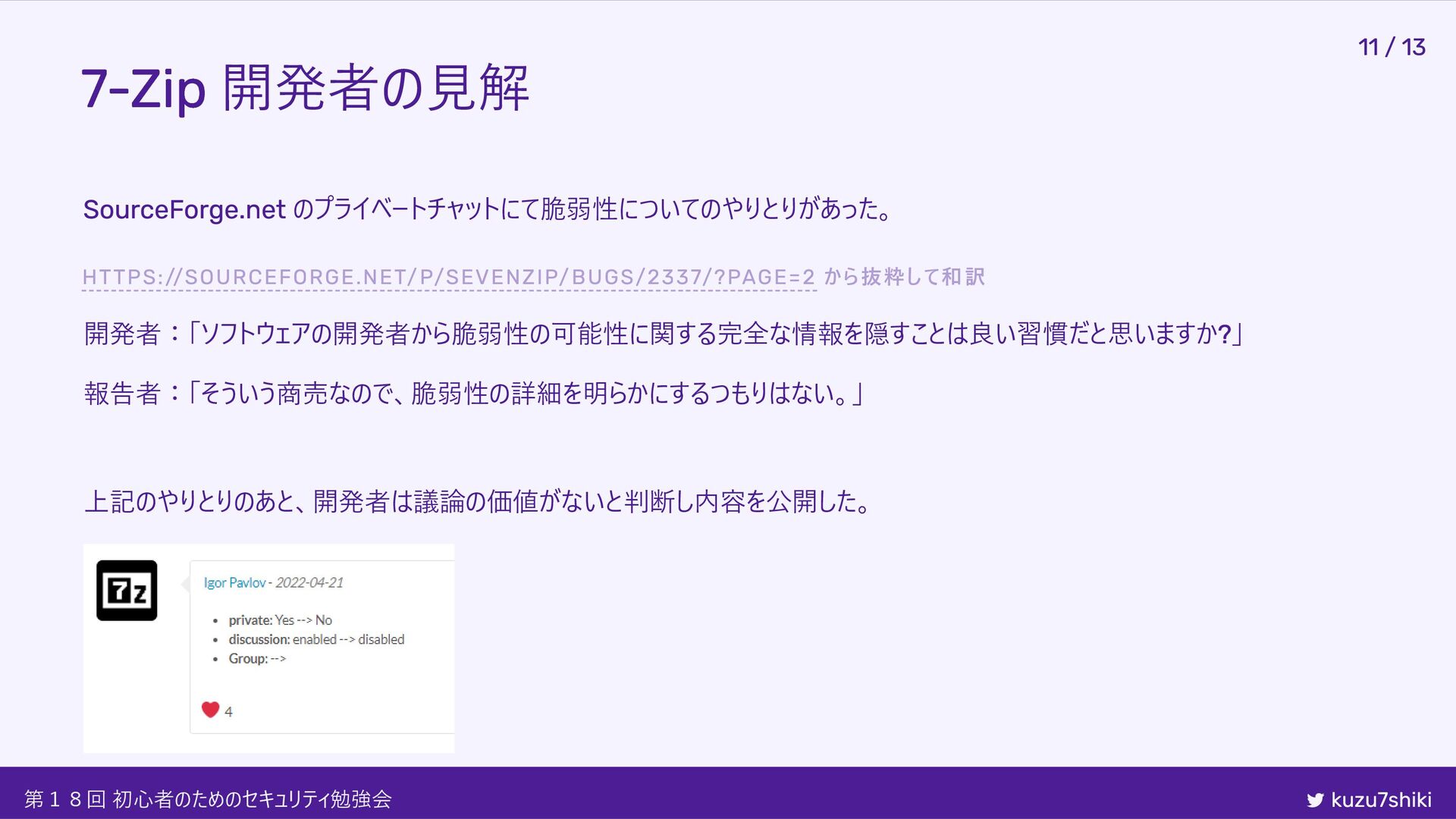Click the から抜粋して和訳 caption text
Screen dimensions: 1456x819
904,278
